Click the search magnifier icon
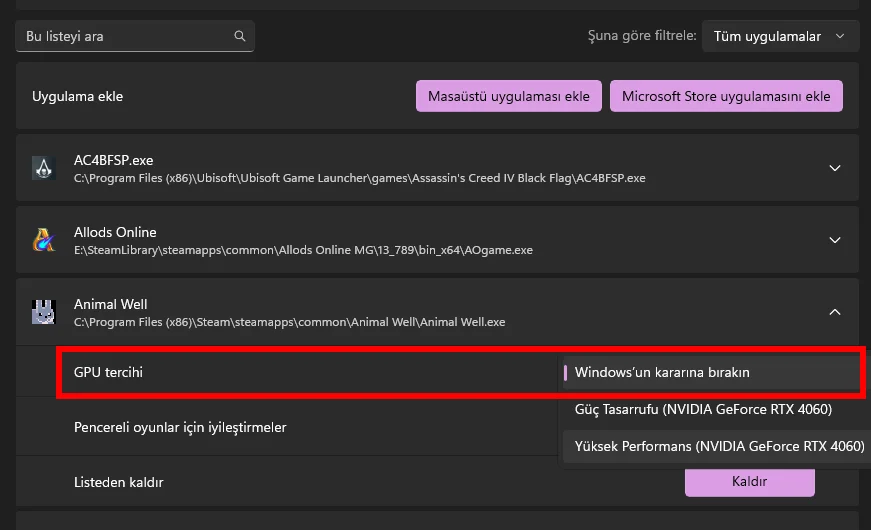 click(x=239, y=36)
